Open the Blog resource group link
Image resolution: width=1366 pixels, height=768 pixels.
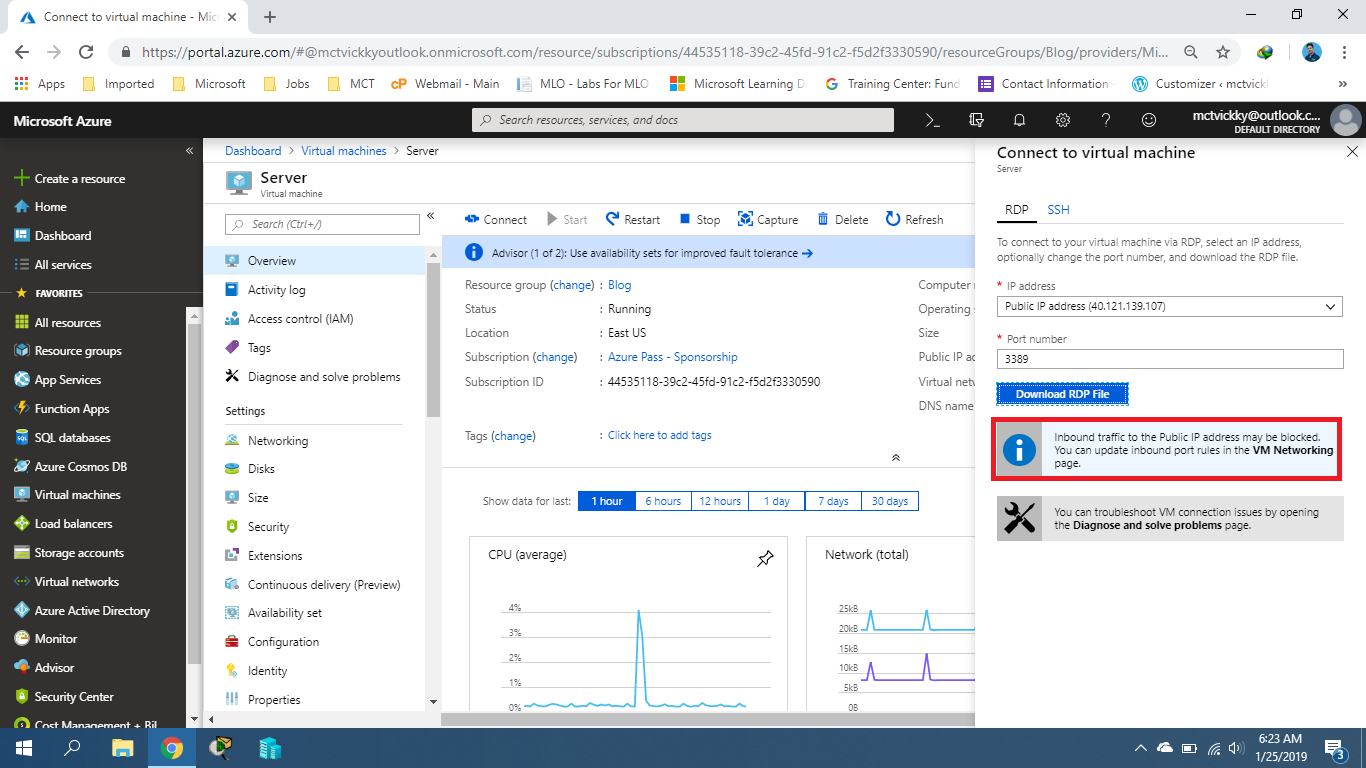coord(620,285)
